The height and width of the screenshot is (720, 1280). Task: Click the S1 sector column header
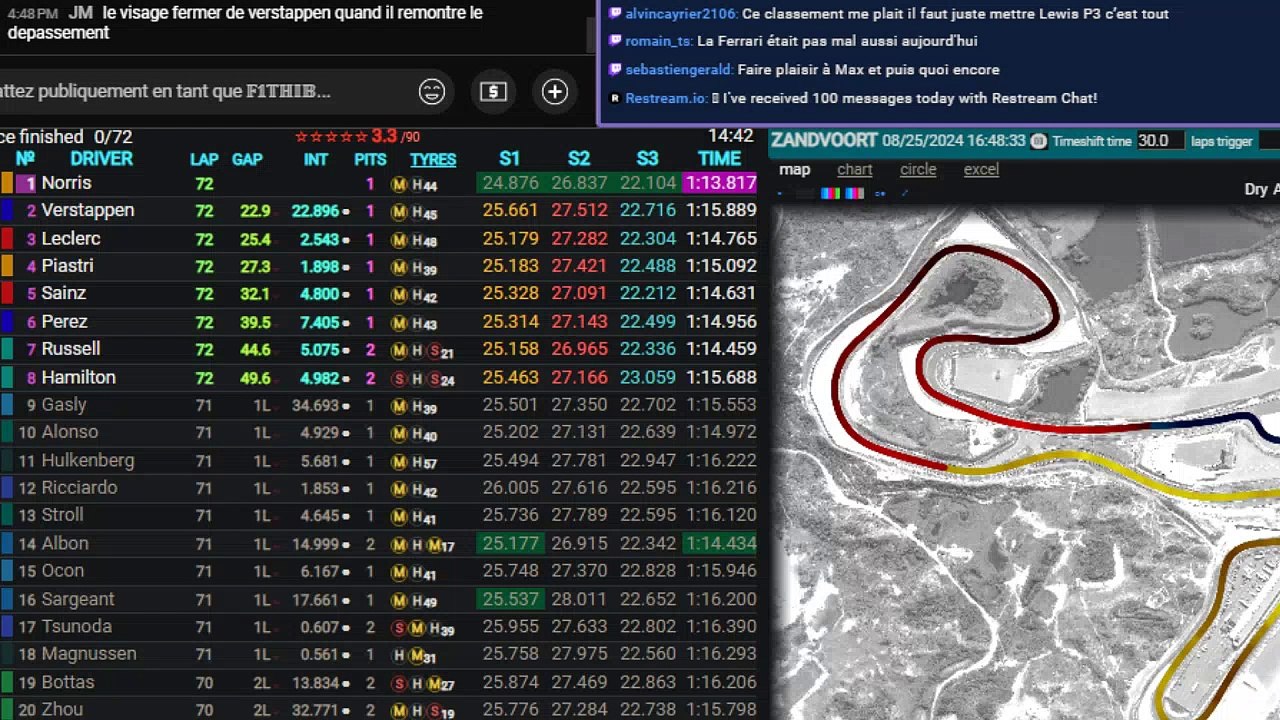509,159
